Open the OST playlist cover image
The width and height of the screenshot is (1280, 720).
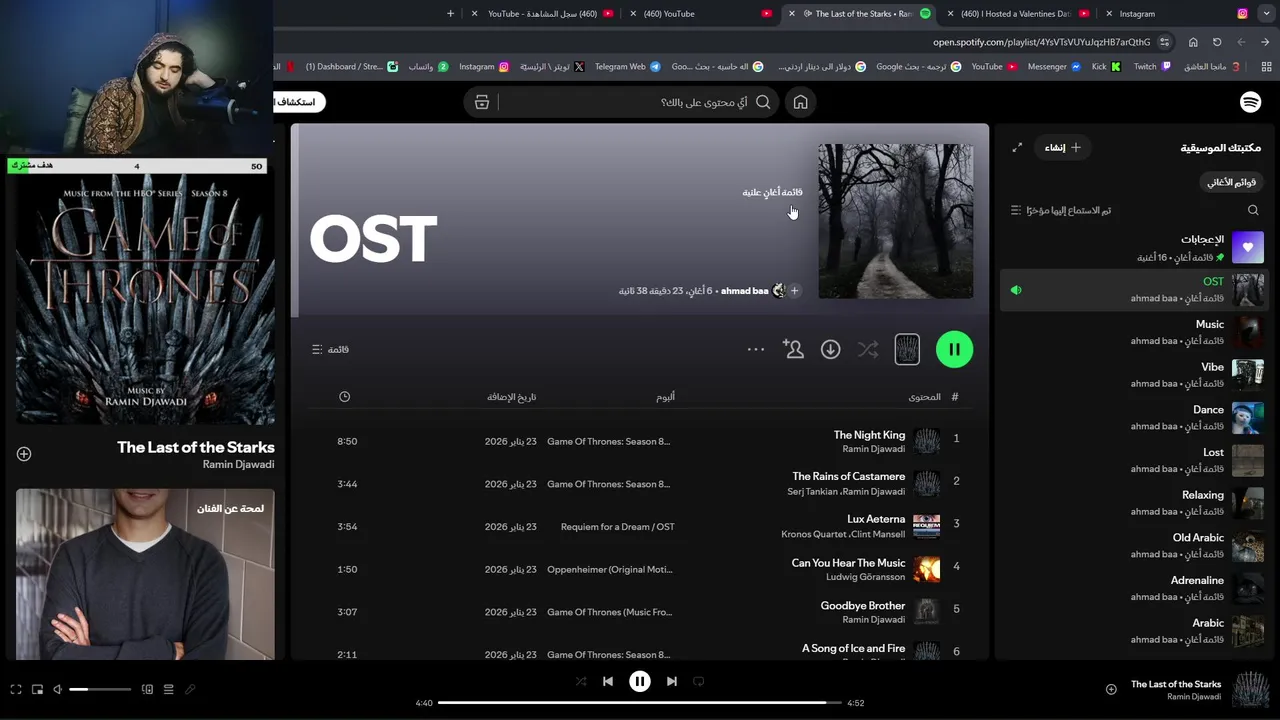click(895, 221)
